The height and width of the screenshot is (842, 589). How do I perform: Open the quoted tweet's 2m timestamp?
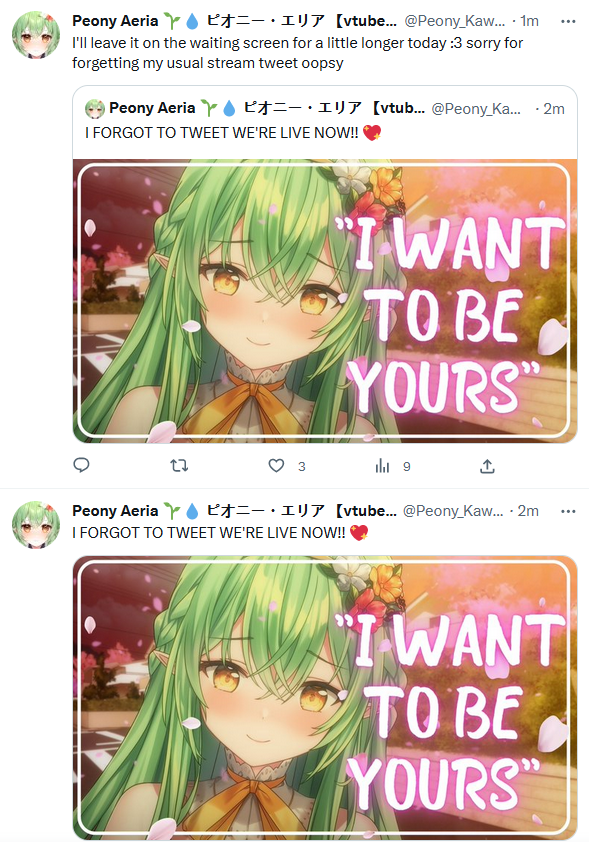(x=554, y=109)
